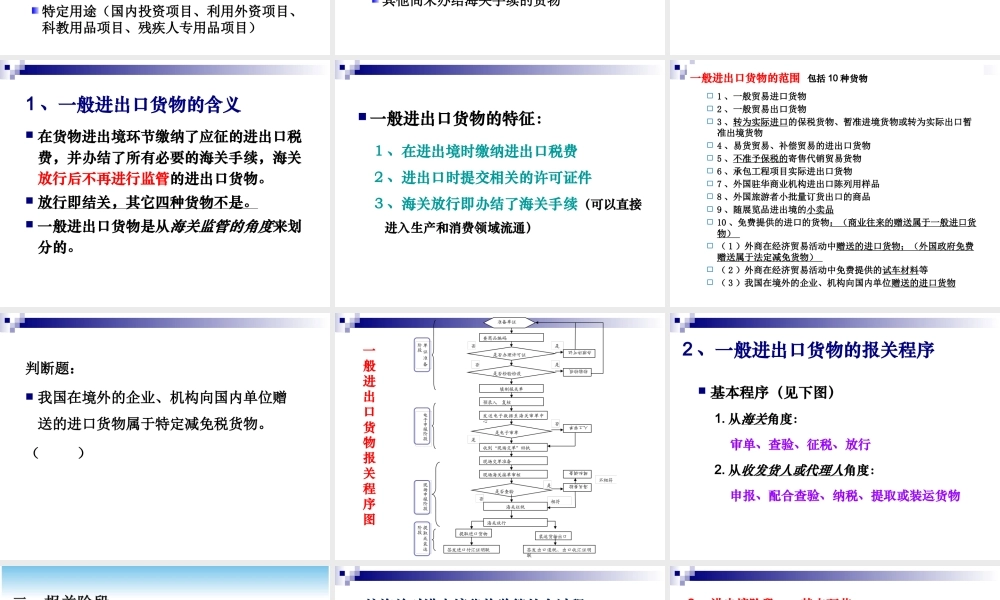
Task: Click the line 3、海关放行即办结了海关手续
Action: (x=476, y=204)
